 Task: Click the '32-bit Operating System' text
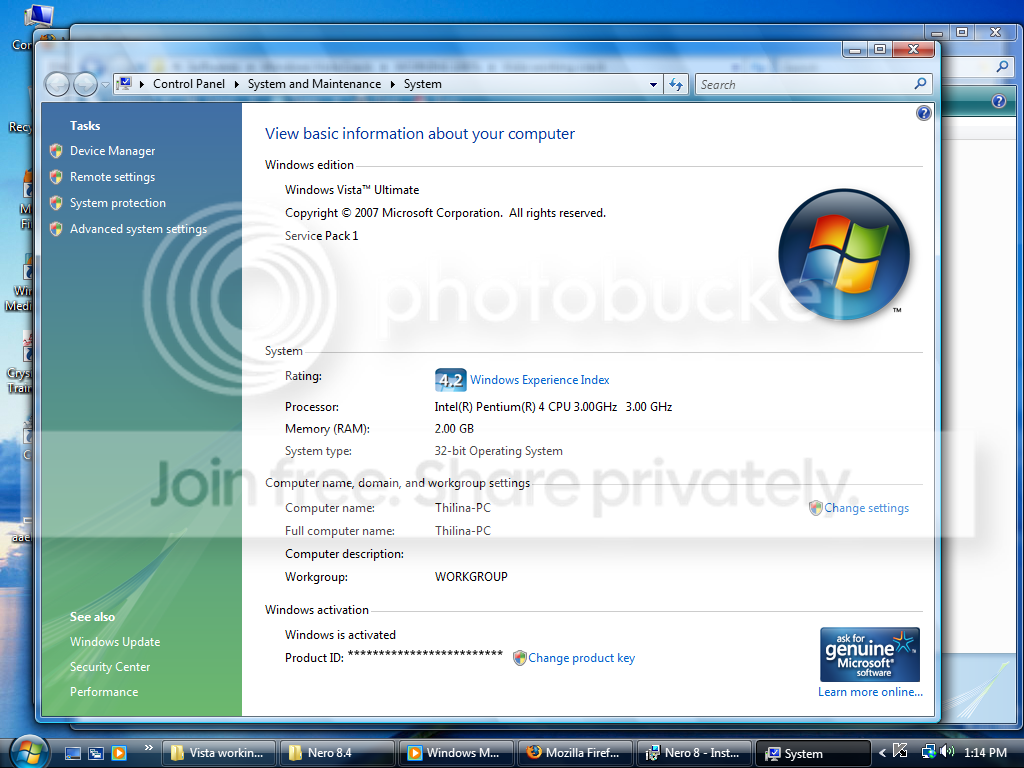[x=498, y=451]
